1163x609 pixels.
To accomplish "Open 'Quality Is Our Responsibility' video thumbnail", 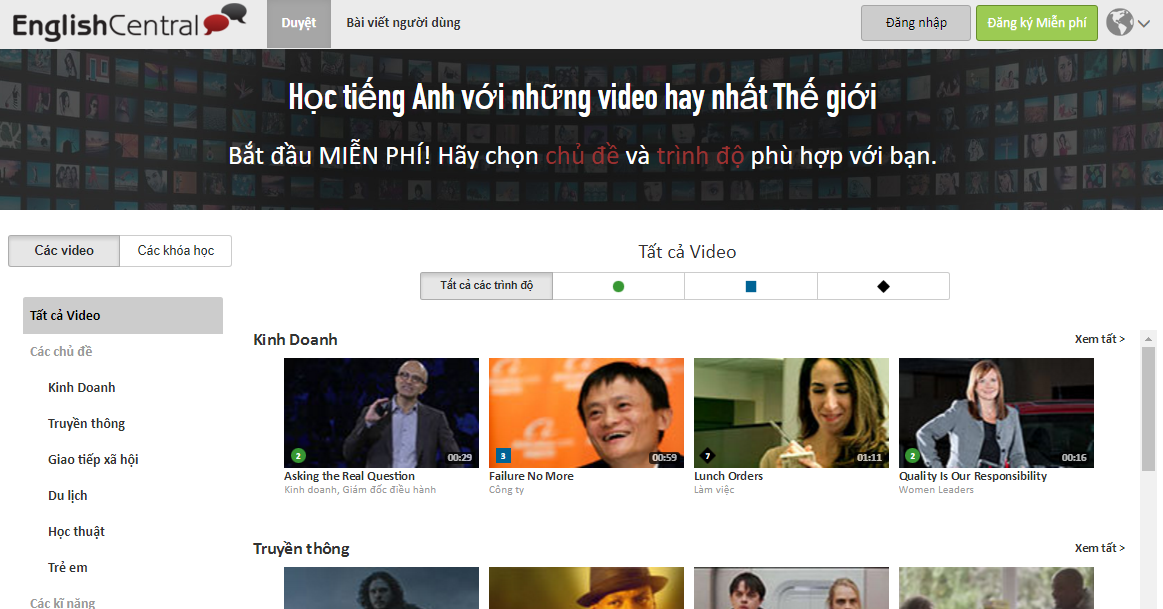I will 996,412.
